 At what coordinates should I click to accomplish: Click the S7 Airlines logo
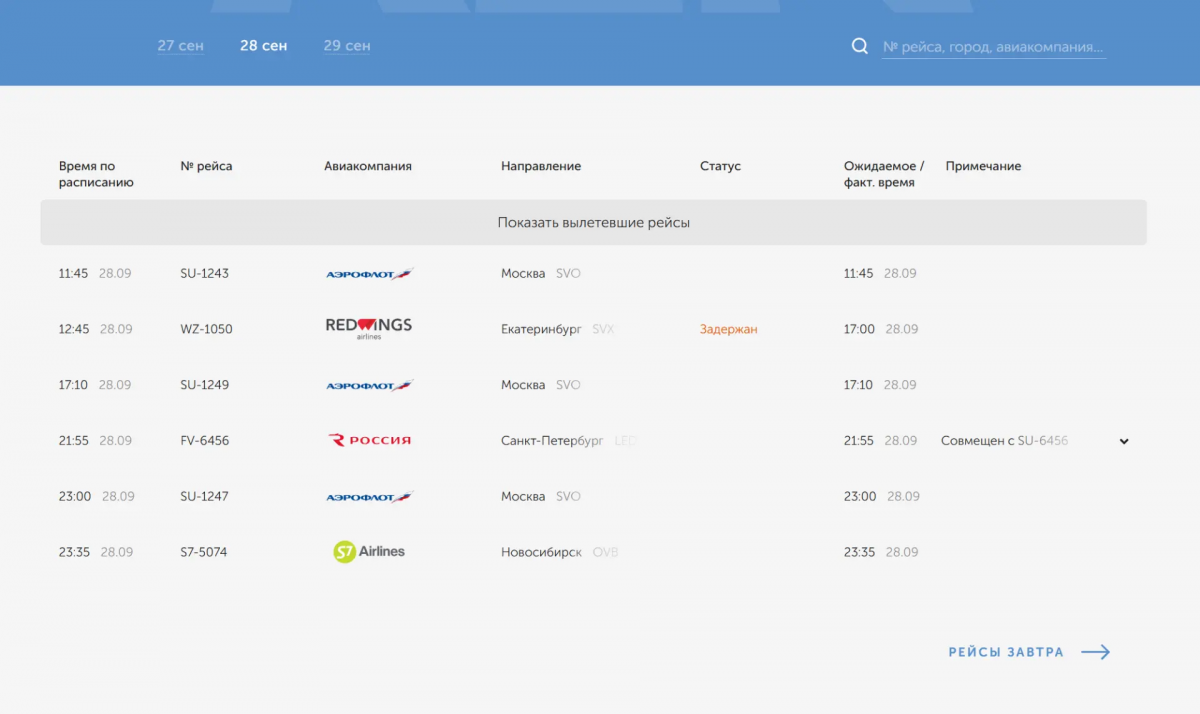pos(369,551)
